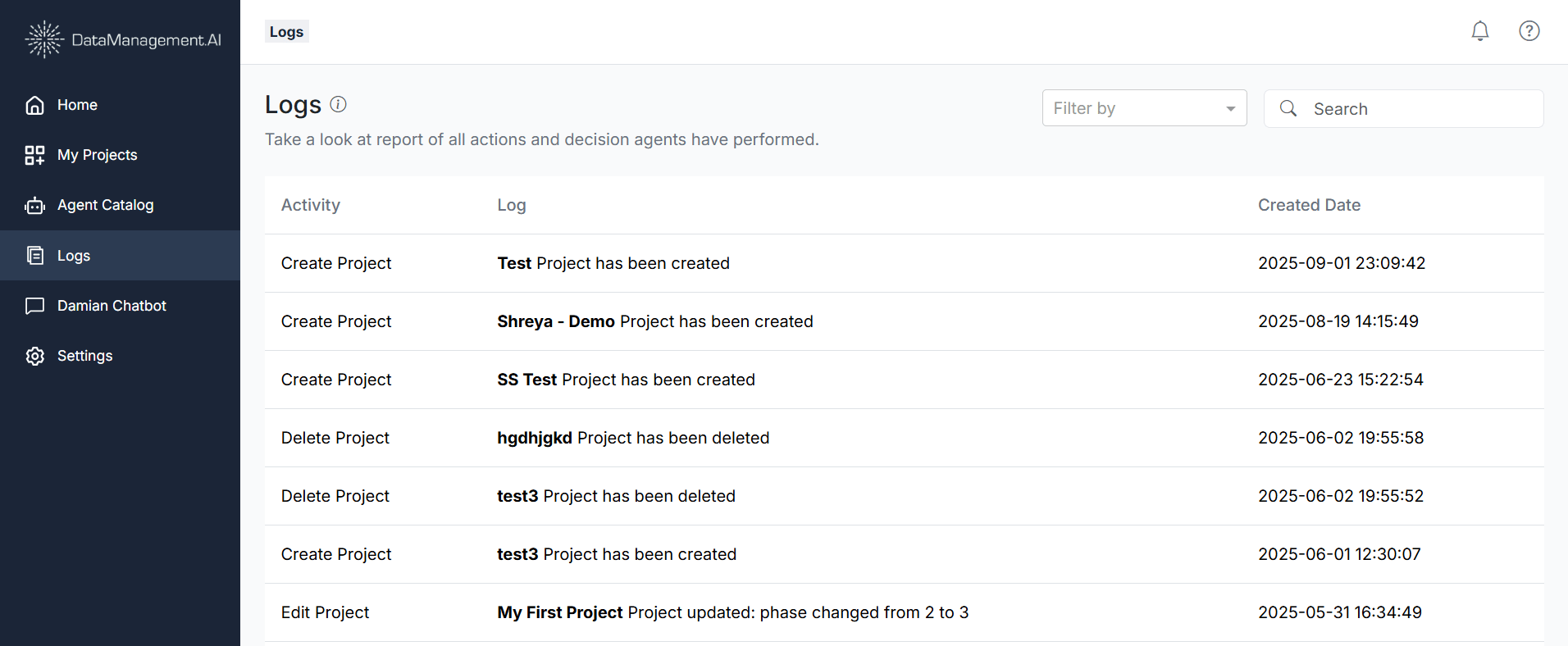Image resolution: width=1568 pixels, height=646 pixels.
Task: Click the Search input field
Action: point(1419,109)
